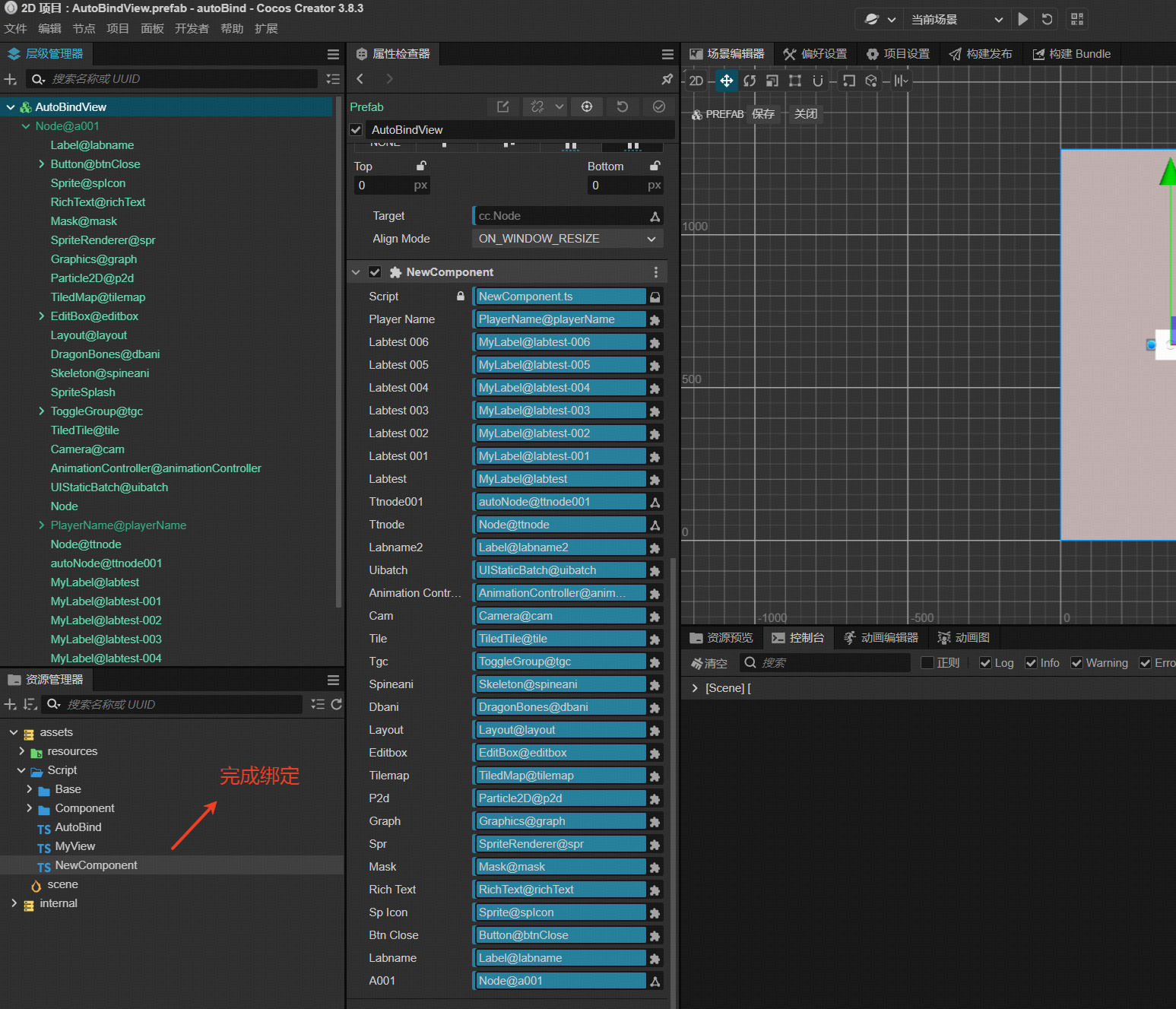Select the Move gizmo tool in the scene toolbar
Image resolution: width=1176 pixels, height=1009 pixels.
(x=727, y=81)
